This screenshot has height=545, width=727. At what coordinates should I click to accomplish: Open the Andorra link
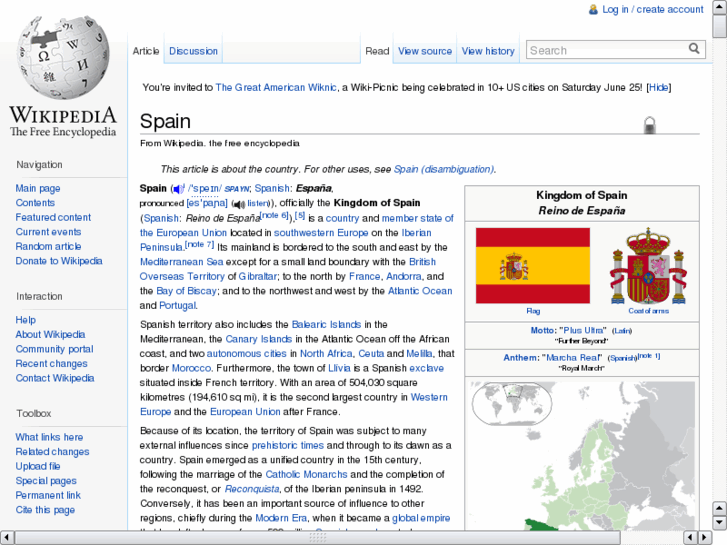(x=404, y=276)
